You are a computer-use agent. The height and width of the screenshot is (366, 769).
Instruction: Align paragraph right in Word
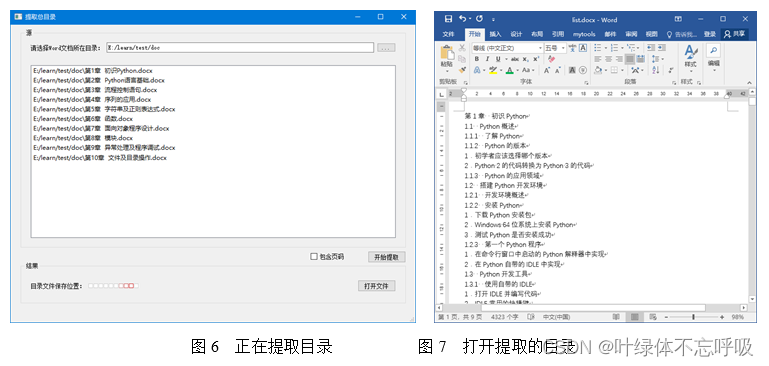(x=619, y=59)
